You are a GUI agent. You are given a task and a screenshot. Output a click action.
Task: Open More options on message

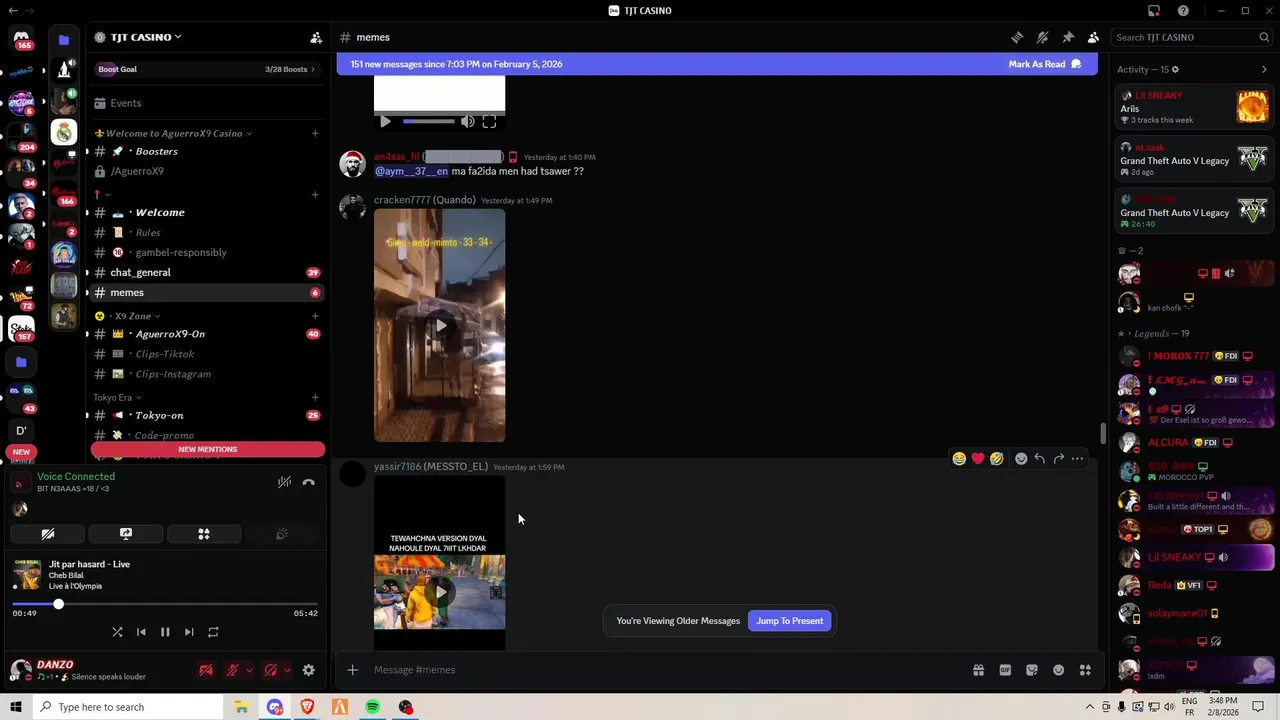point(1077,458)
